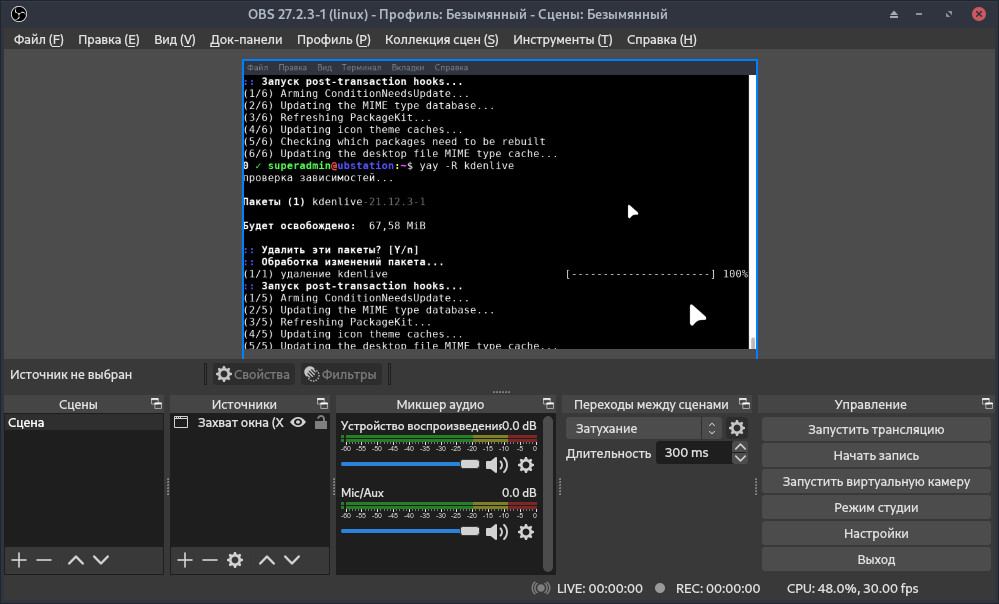Viewport: 999px width, 604px height.
Task: Click the LIVE 00:00:00 status indicator
Action: click(587, 589)
